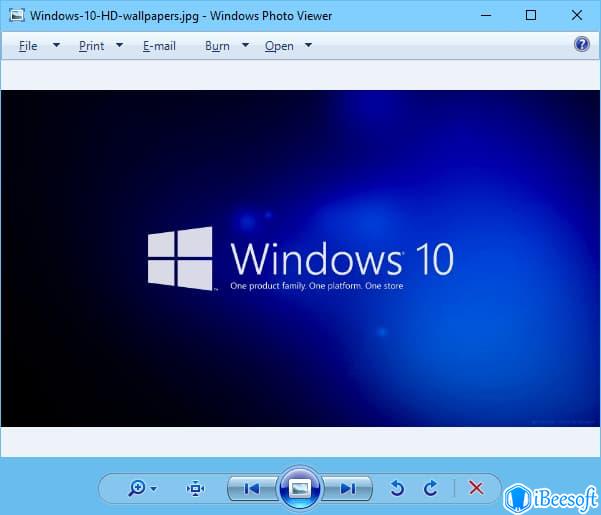Open Help with the question mark icon
The image size is (601, 515).
[582, 44]
